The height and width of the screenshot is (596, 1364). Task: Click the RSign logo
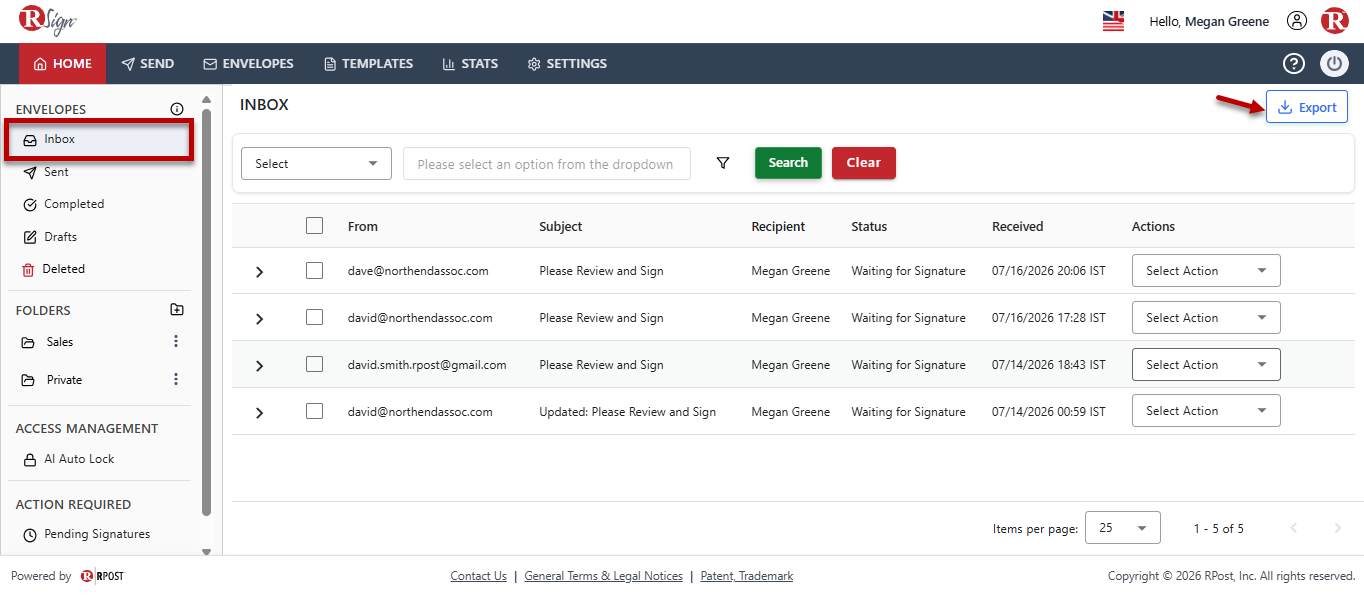pos(48,20)
